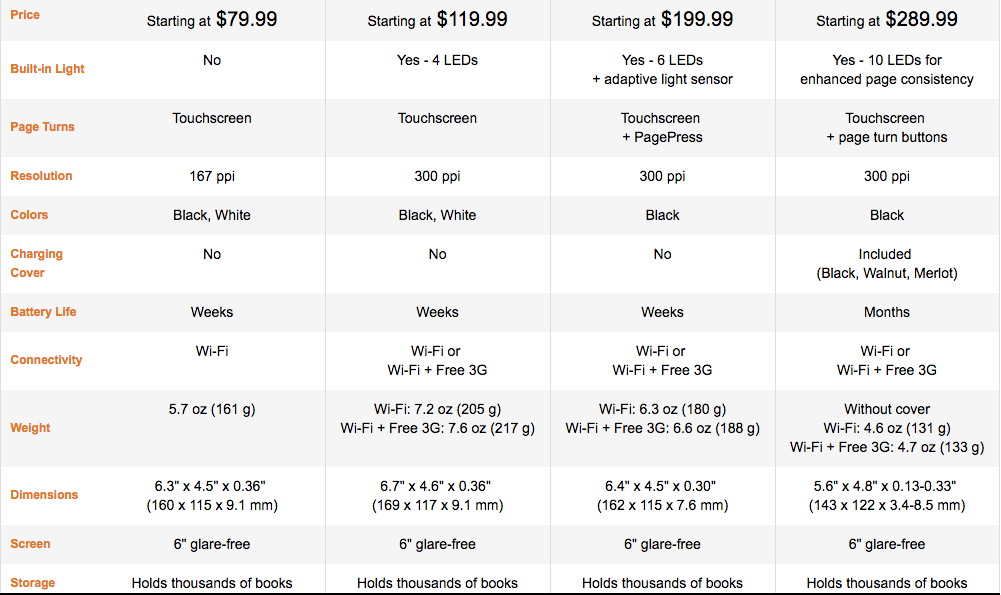The width and height of the screenshot is (1001, 595).
Task: Select the Touchscreen + PagePress cell
Action: click(662, 128)
